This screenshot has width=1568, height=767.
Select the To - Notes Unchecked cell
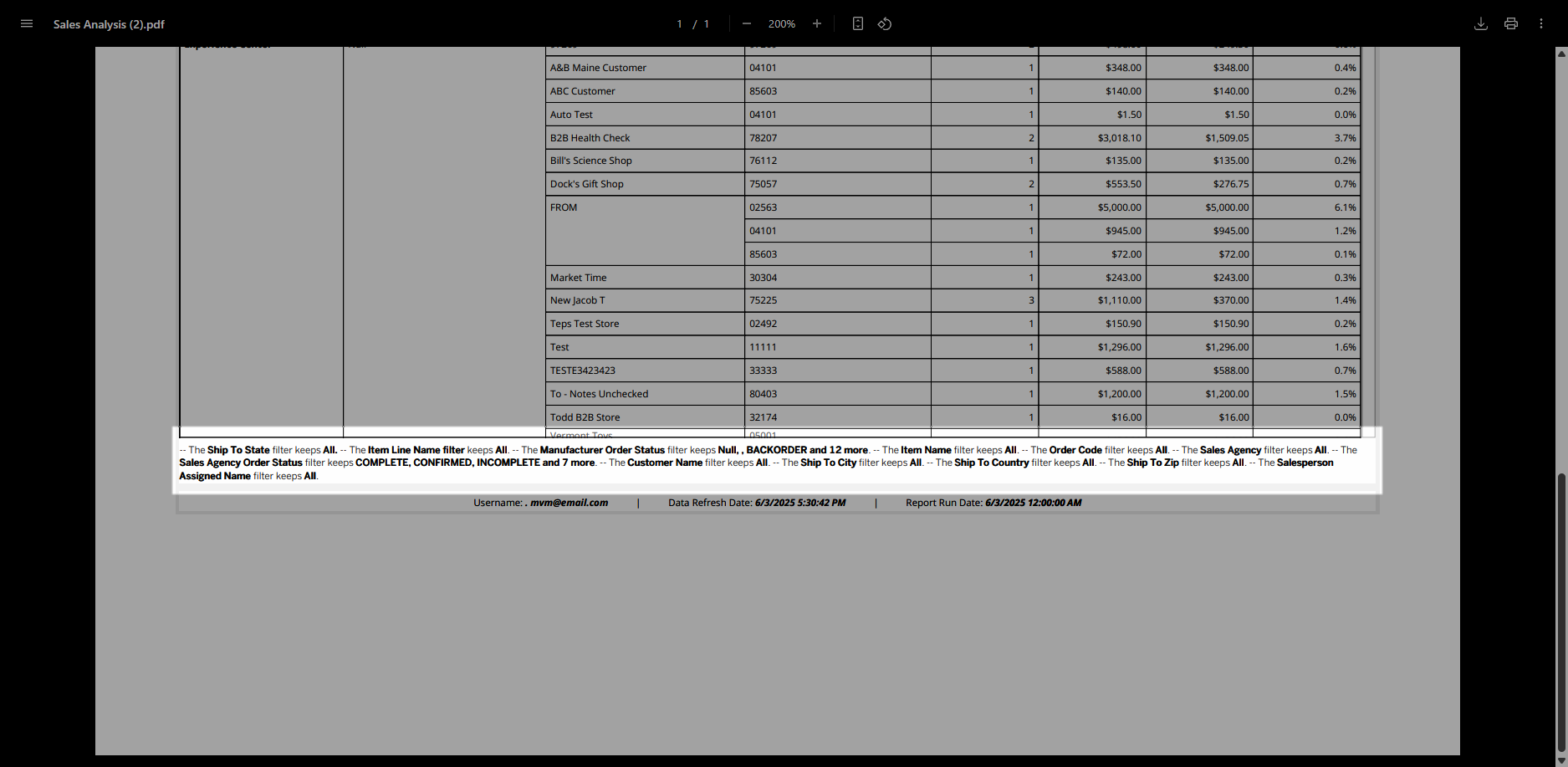(645, 394)
